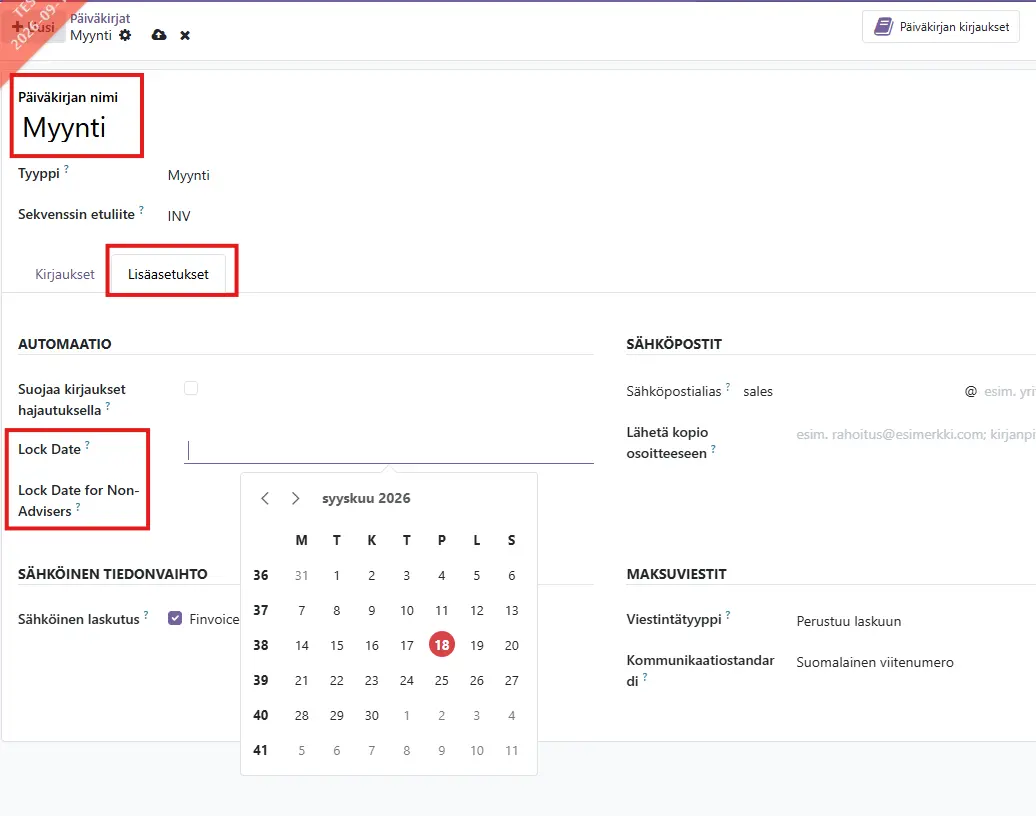Enable Suojaa kirjaukset hajautuksella checkbox
The image size is (1036, 816).
tap(191, 388)
